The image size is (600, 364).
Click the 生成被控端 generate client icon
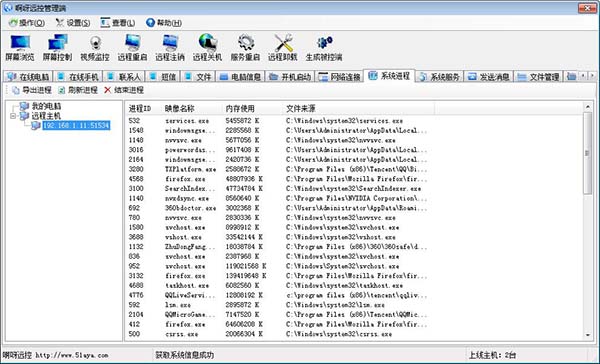(324, 47)
